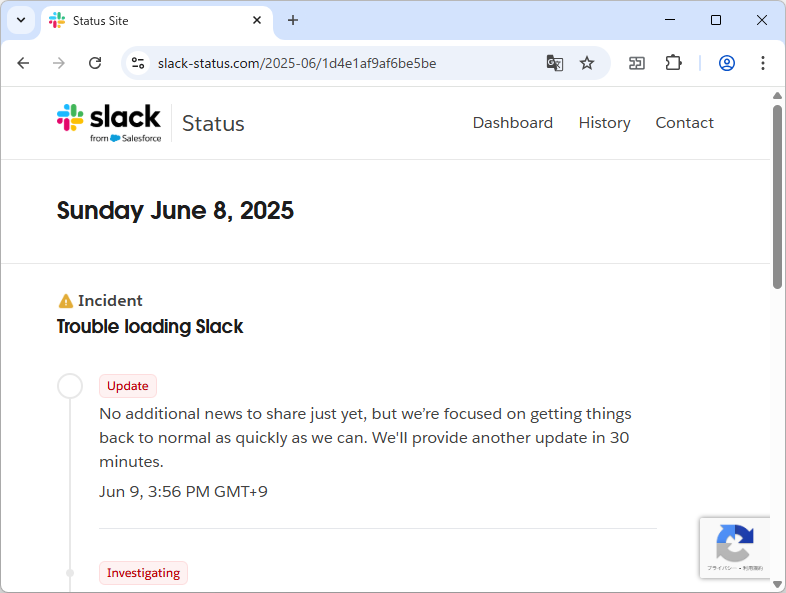
Task: Open the Extensions puzzle icon
Action: (x=673, y=63)
